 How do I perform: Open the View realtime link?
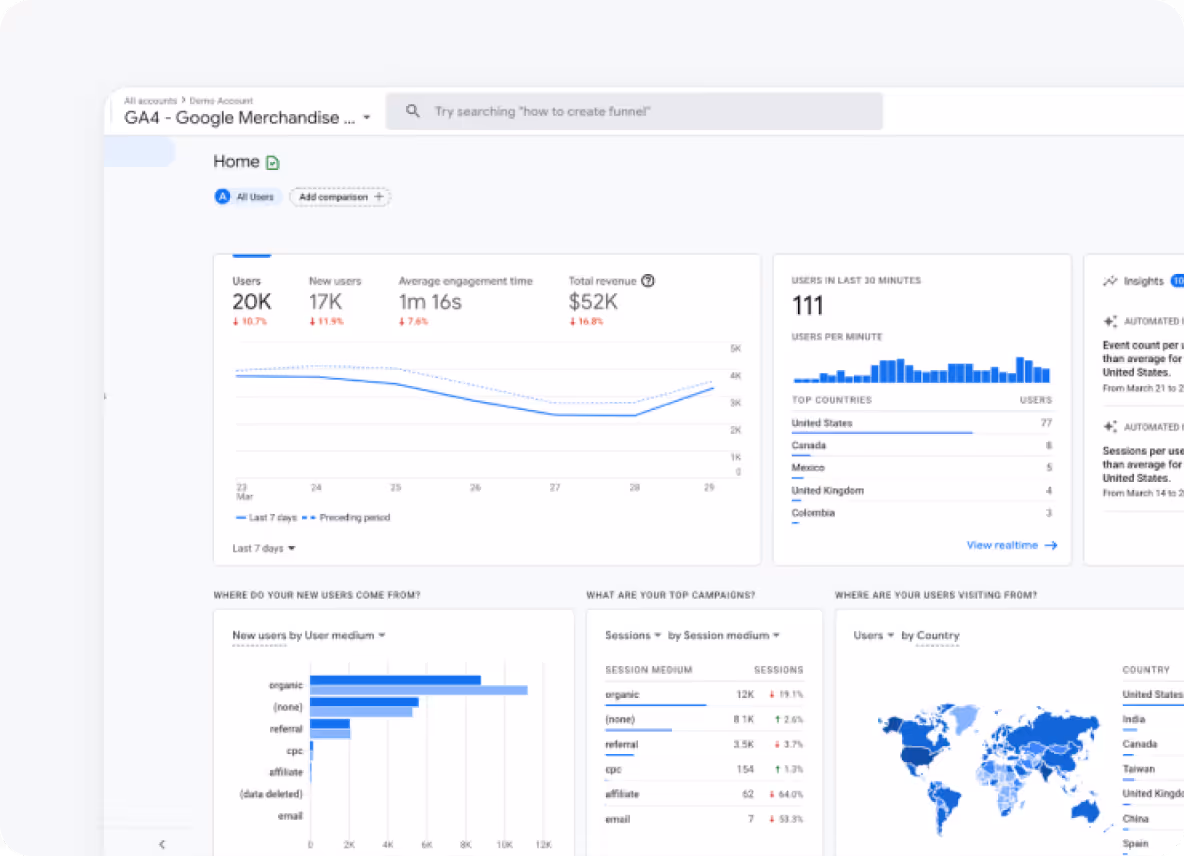coord(1012,545)
